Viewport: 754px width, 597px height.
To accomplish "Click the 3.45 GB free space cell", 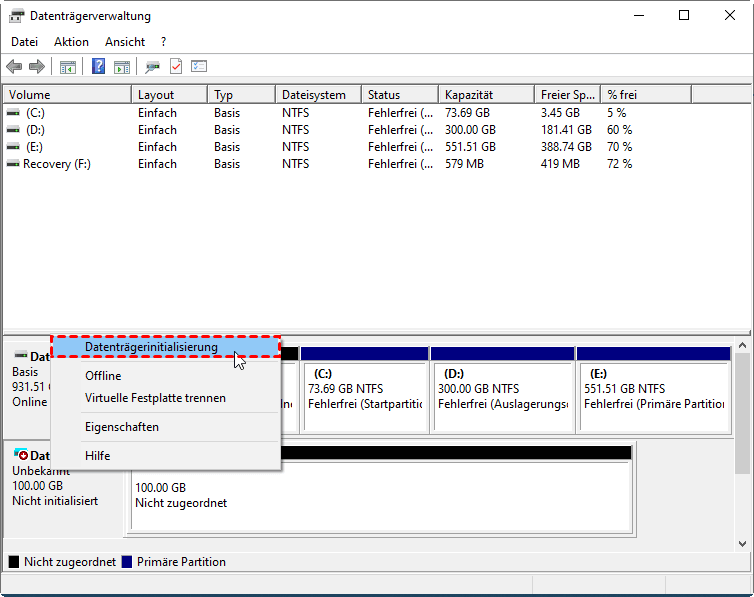I will pos(560,113).
